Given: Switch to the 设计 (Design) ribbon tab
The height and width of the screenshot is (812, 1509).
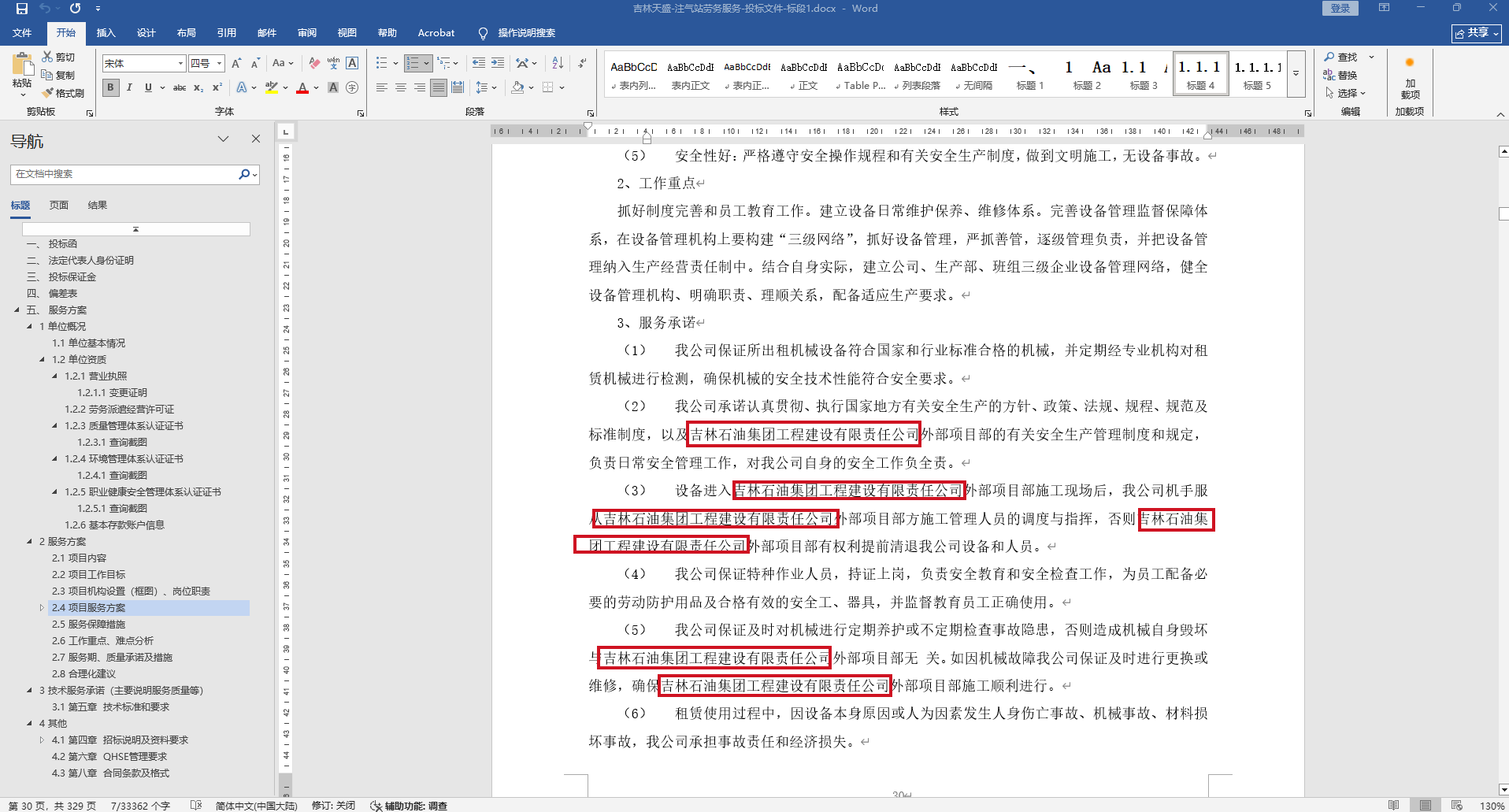Looking at the screenshot, I should point(146,33).
